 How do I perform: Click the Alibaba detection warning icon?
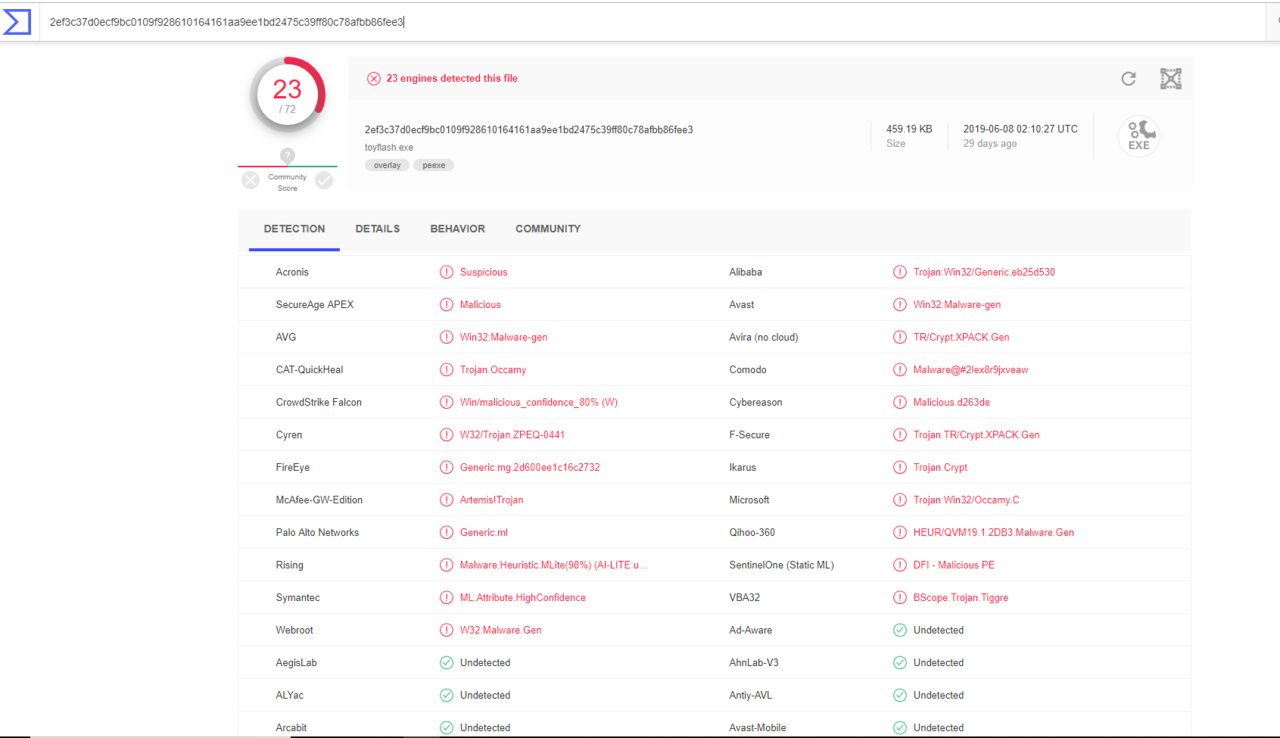899,272
